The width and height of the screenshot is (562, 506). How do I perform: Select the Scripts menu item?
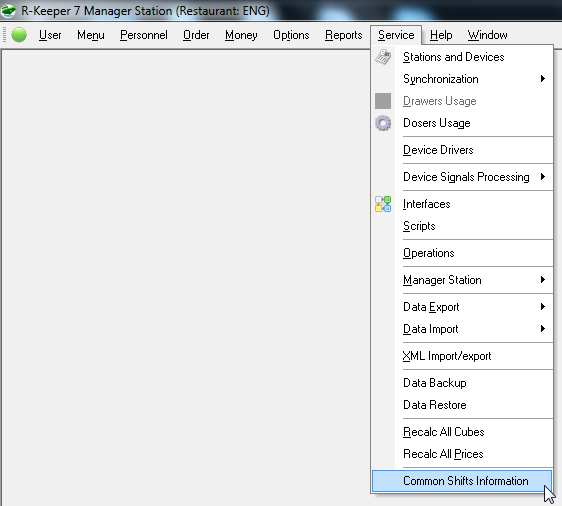click(462, 226)
